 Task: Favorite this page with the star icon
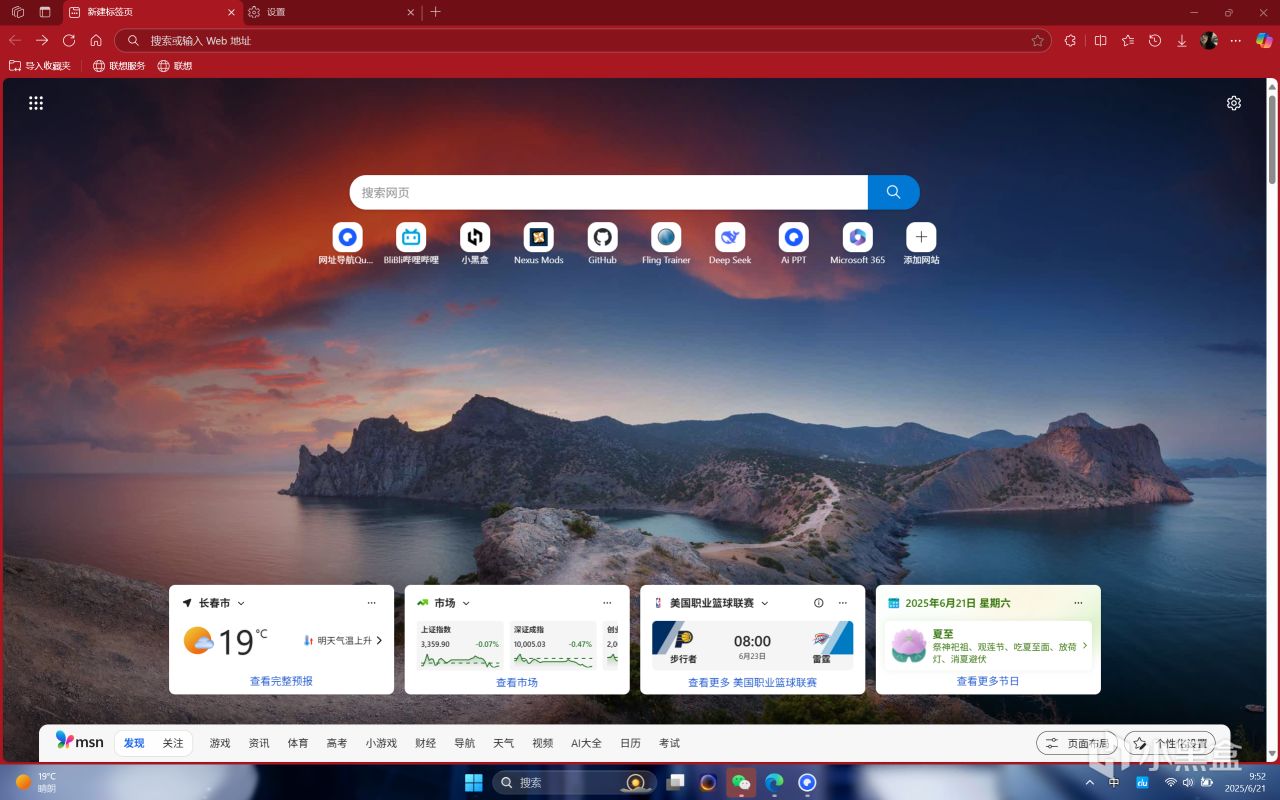tap(1038, 41)
